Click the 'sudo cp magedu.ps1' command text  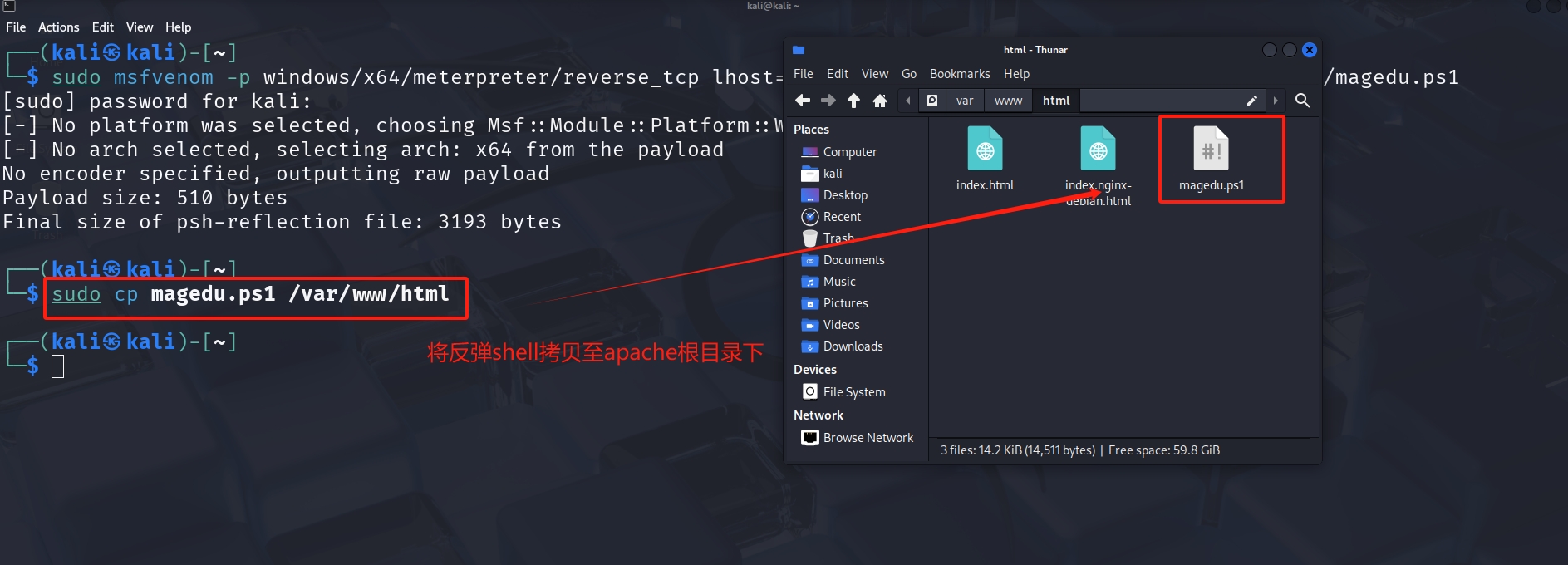click(250, 294)
